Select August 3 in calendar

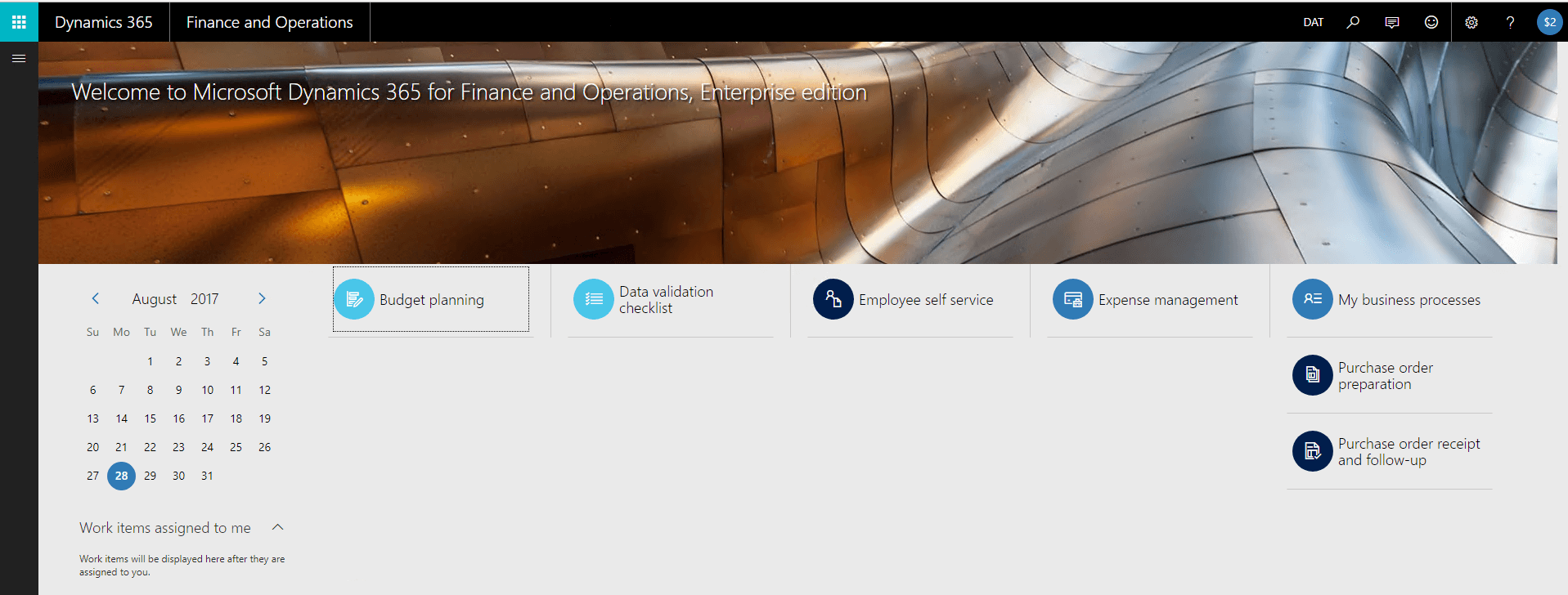point(207,361)
